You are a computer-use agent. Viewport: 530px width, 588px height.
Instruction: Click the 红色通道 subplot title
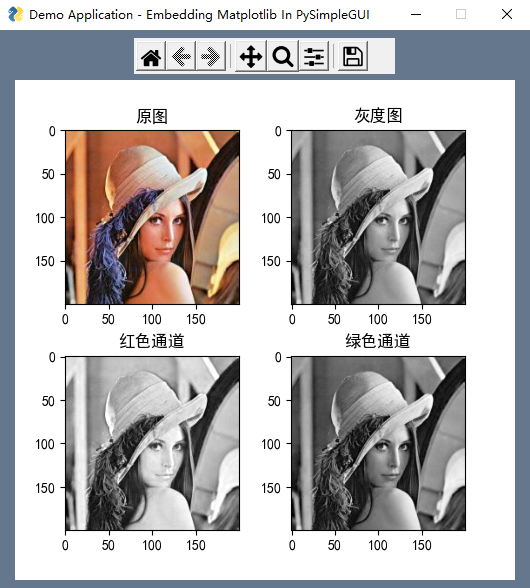(x=152, y=341)
